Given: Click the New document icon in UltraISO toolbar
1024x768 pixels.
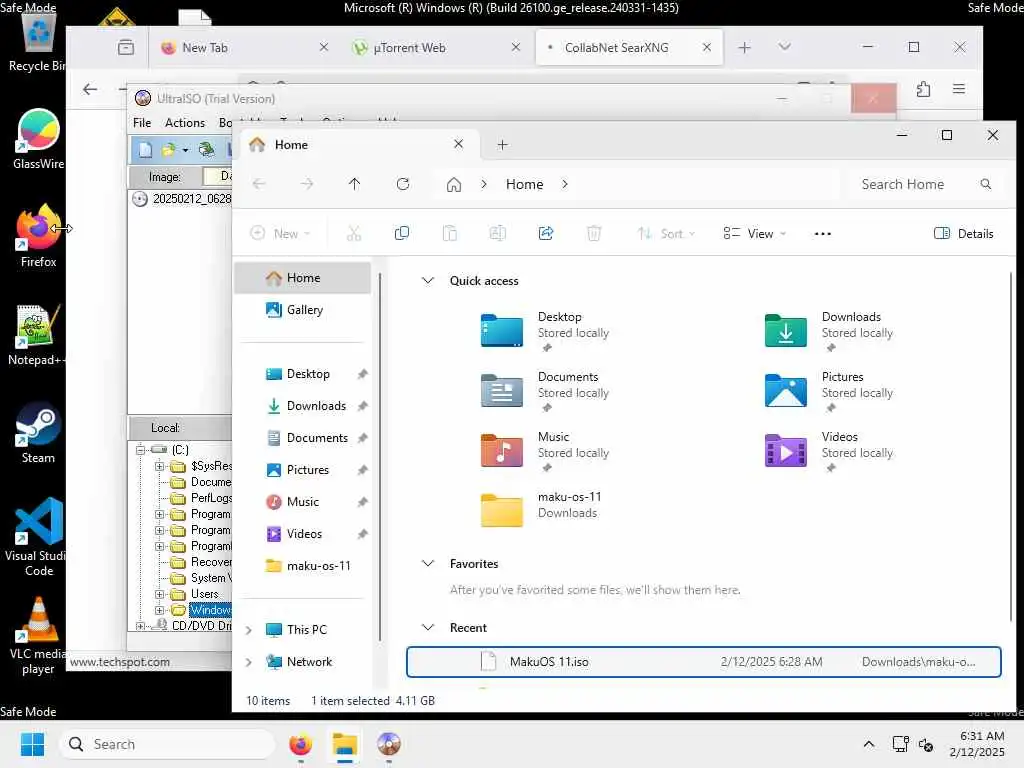Looking at the screenshot, I should (145, 150).
